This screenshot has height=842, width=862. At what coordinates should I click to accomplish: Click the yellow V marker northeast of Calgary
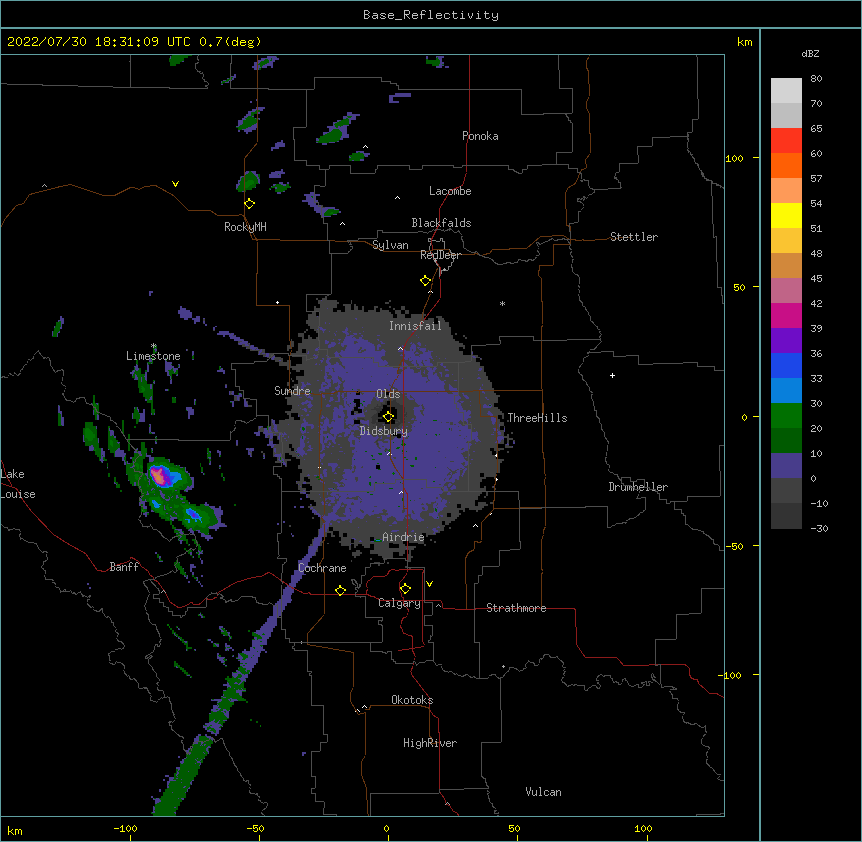429,584
